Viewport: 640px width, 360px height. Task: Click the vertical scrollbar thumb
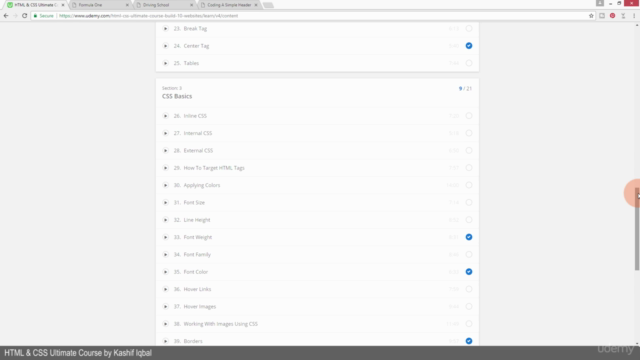(x=637, y=229)
